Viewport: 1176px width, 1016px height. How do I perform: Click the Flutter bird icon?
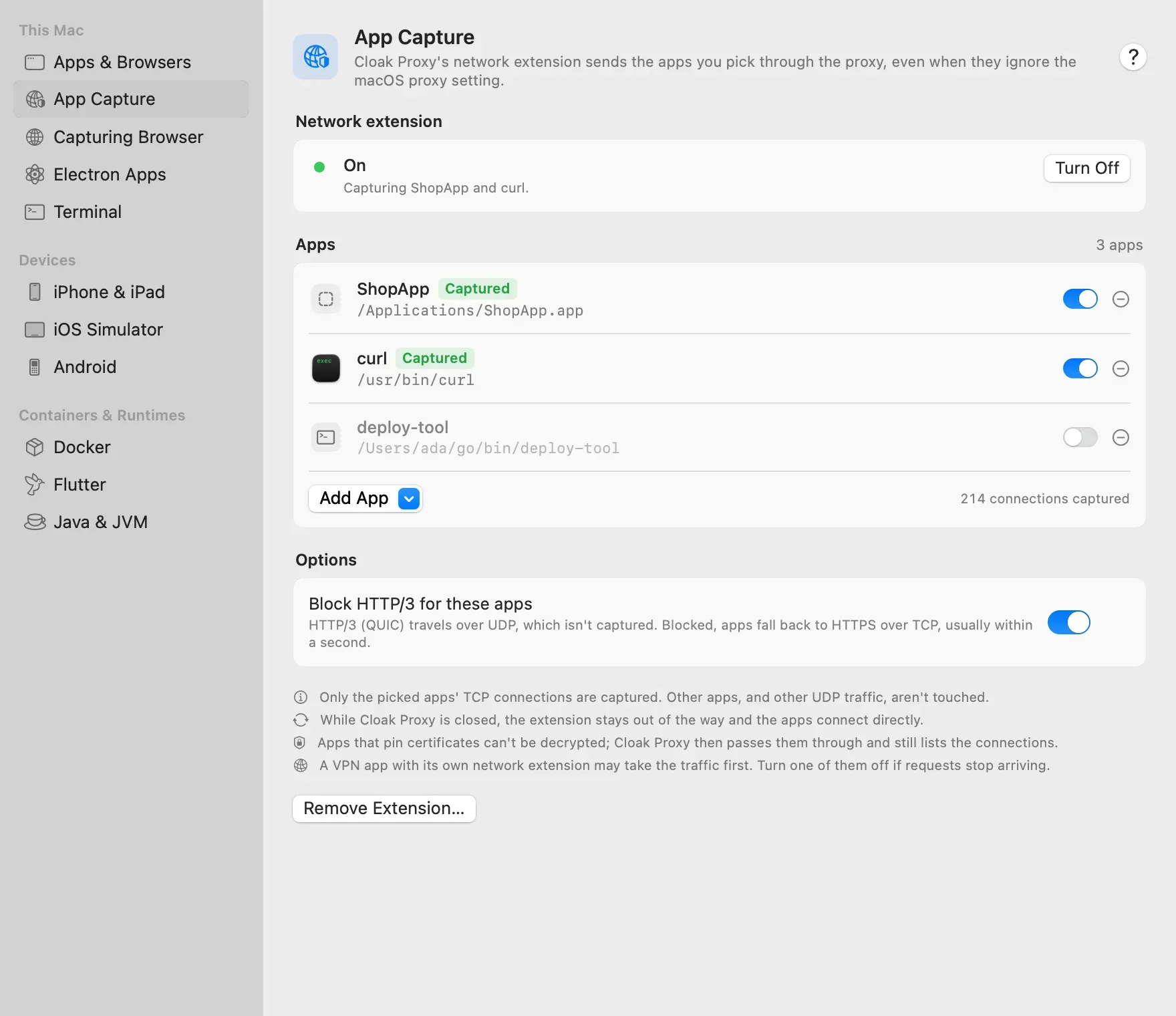(35, 485)
